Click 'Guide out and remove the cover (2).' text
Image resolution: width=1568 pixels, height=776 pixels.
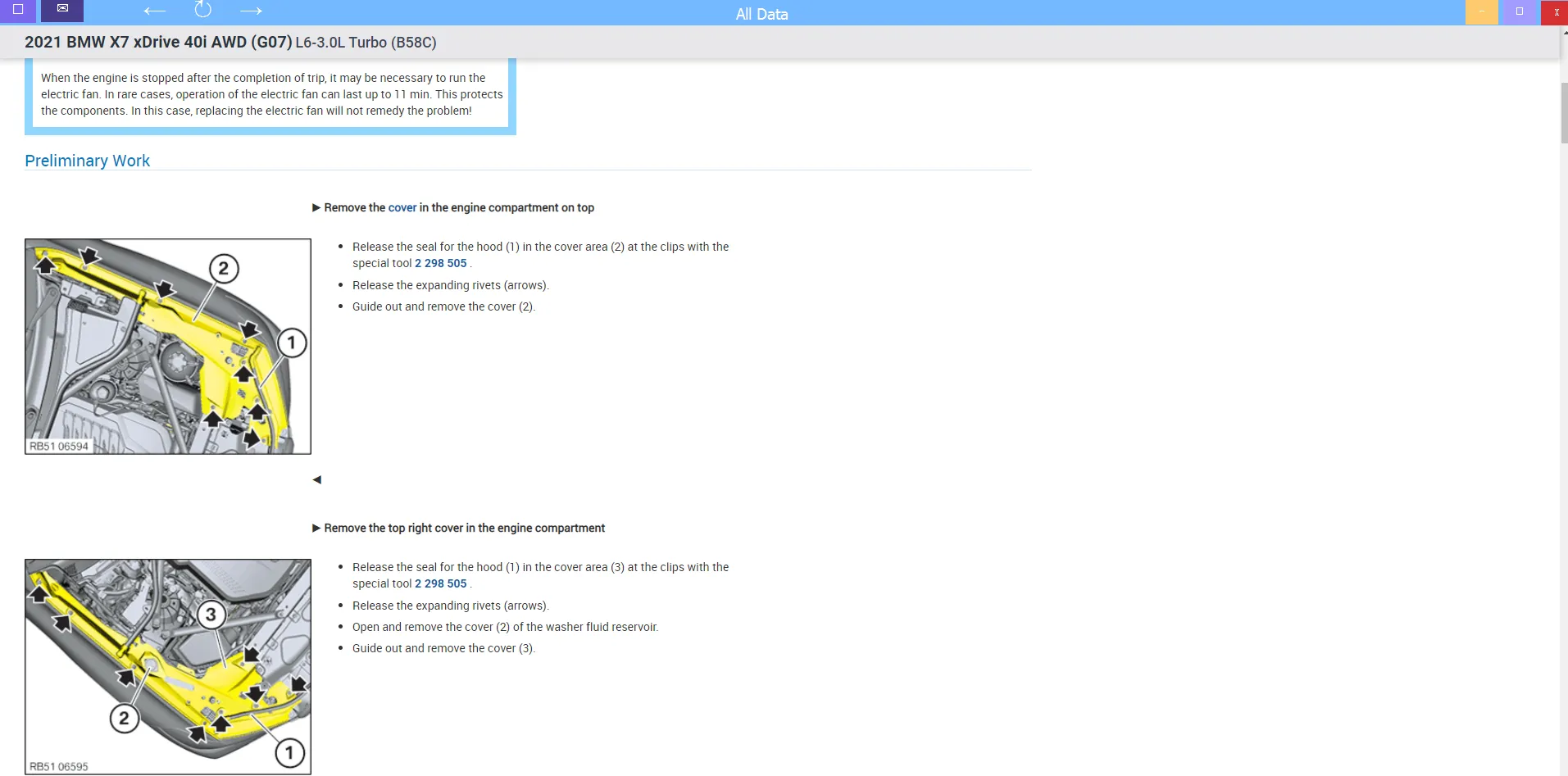tap(443, 306)
